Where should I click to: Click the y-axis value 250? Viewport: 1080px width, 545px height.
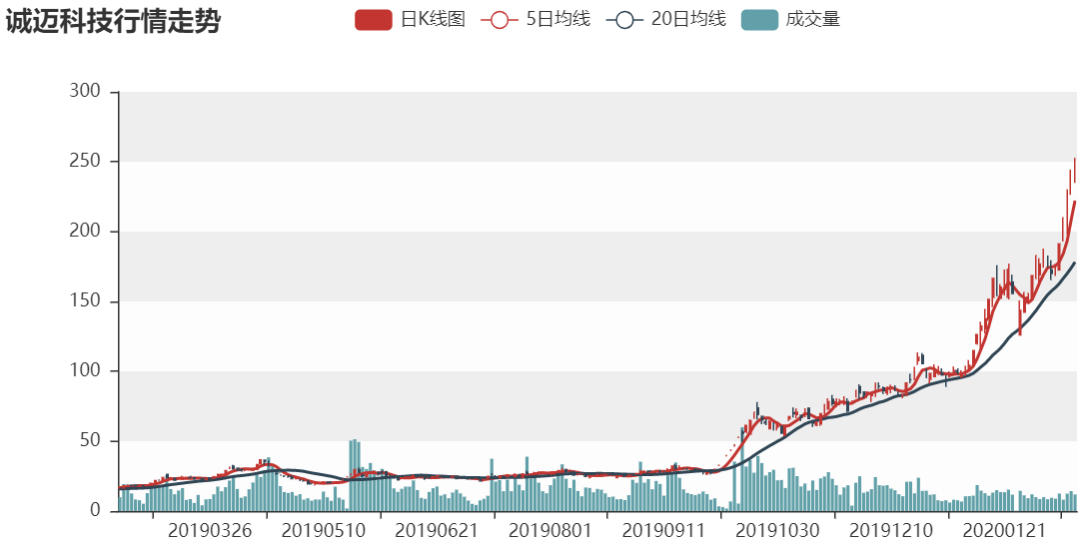[x=85, y=161]
